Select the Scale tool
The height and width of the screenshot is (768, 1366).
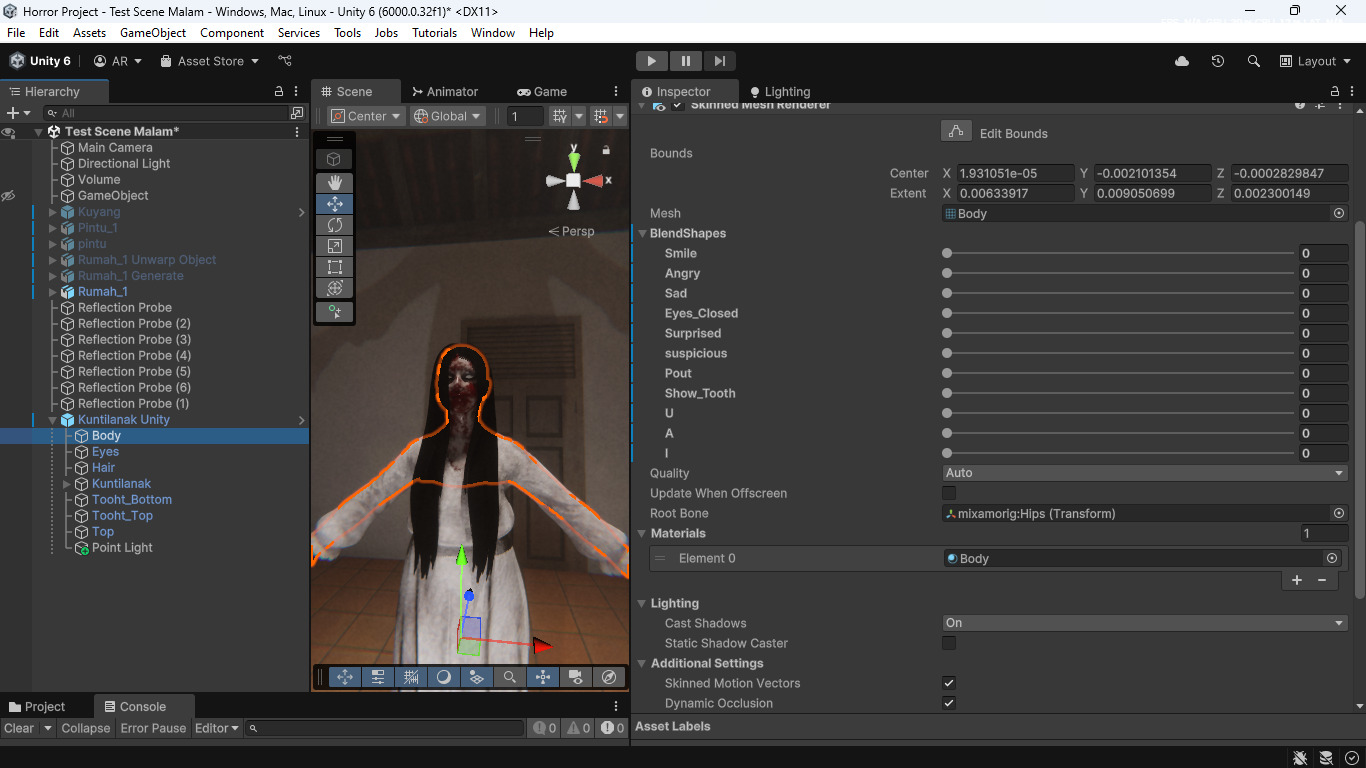(334, 245)
